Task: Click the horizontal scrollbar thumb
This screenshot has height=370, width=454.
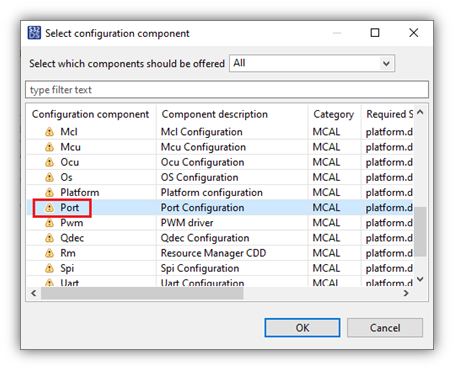Action: (142, 293)
